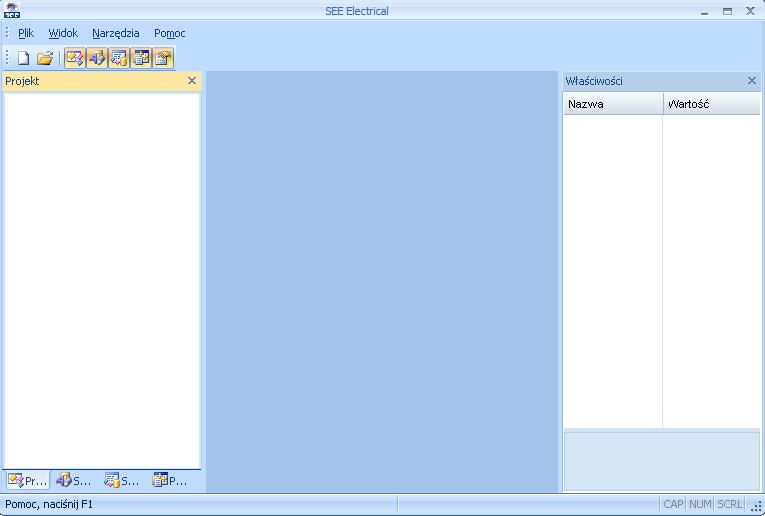Toggle the Project panel toolbar icon
765x516 pixels.
click(x=75, y=59)
